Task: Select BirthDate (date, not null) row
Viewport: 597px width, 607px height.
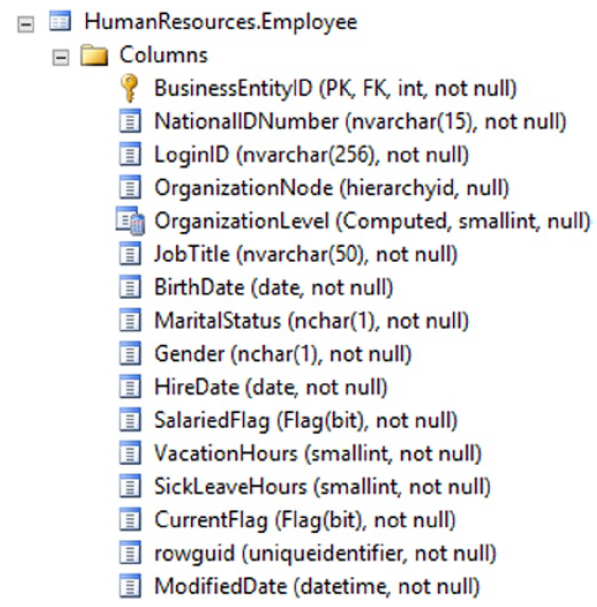Action: (274, 288)
